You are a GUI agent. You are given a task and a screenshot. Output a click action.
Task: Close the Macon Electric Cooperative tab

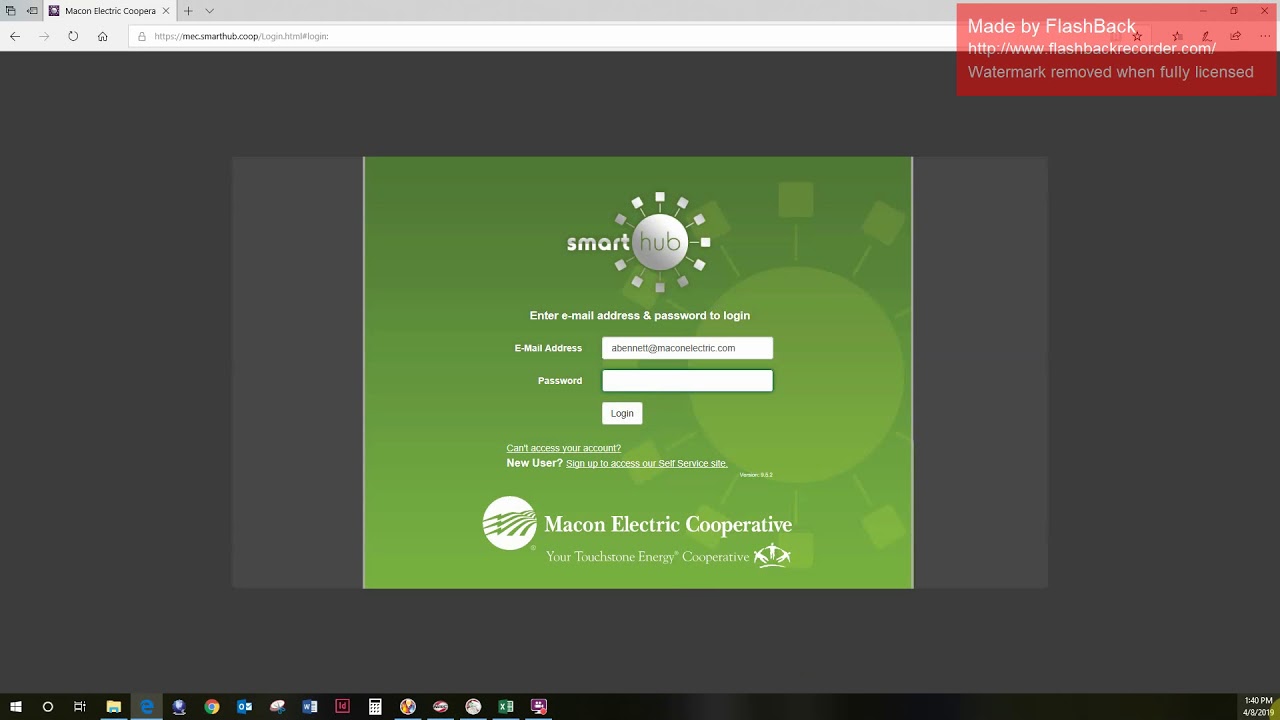click(166, 11)
